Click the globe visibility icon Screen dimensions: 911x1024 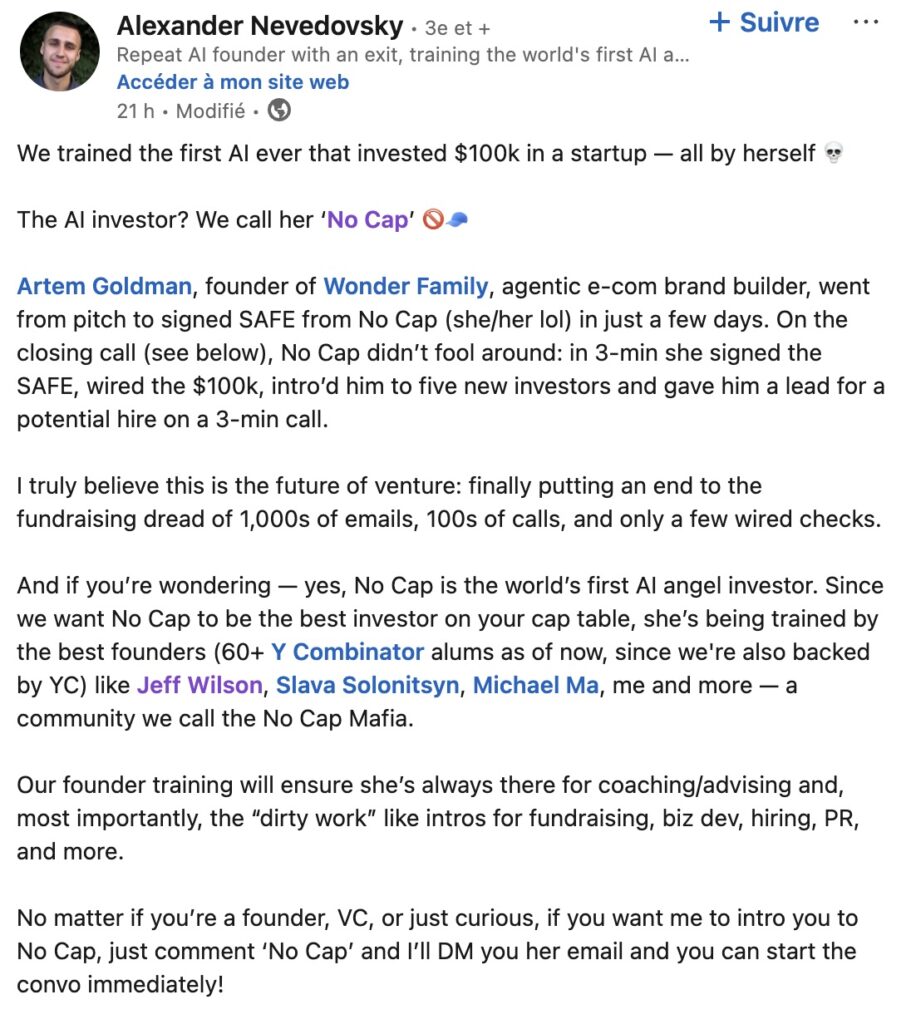click(x=280, y=110)
